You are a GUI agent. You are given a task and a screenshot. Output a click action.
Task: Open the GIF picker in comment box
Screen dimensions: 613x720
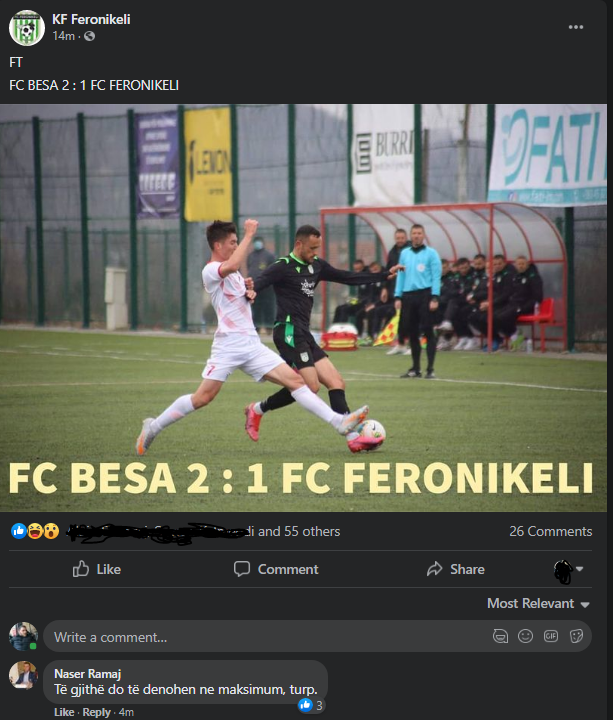[551, 636]
